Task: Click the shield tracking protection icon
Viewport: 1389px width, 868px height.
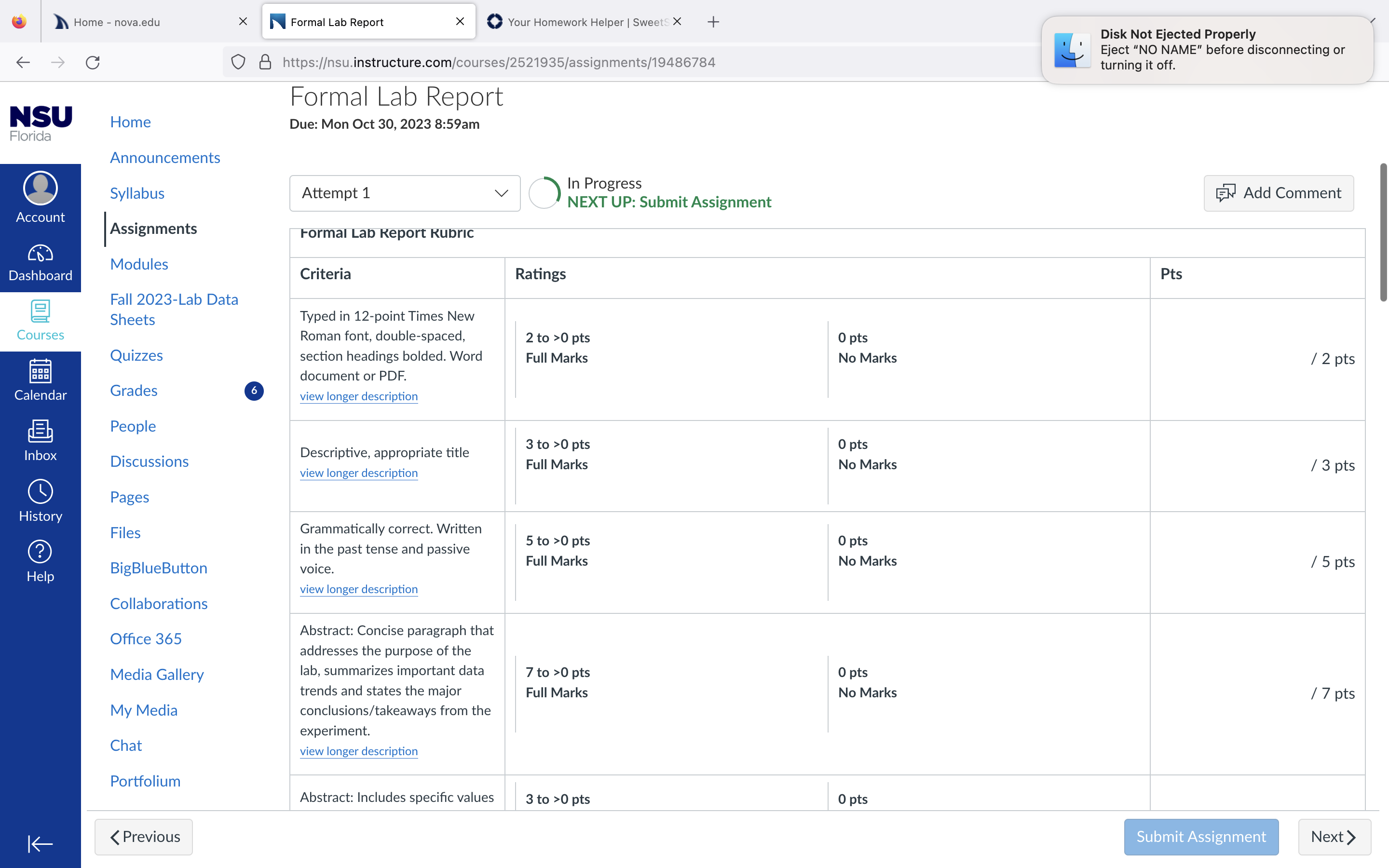Action: click(238, 62)
